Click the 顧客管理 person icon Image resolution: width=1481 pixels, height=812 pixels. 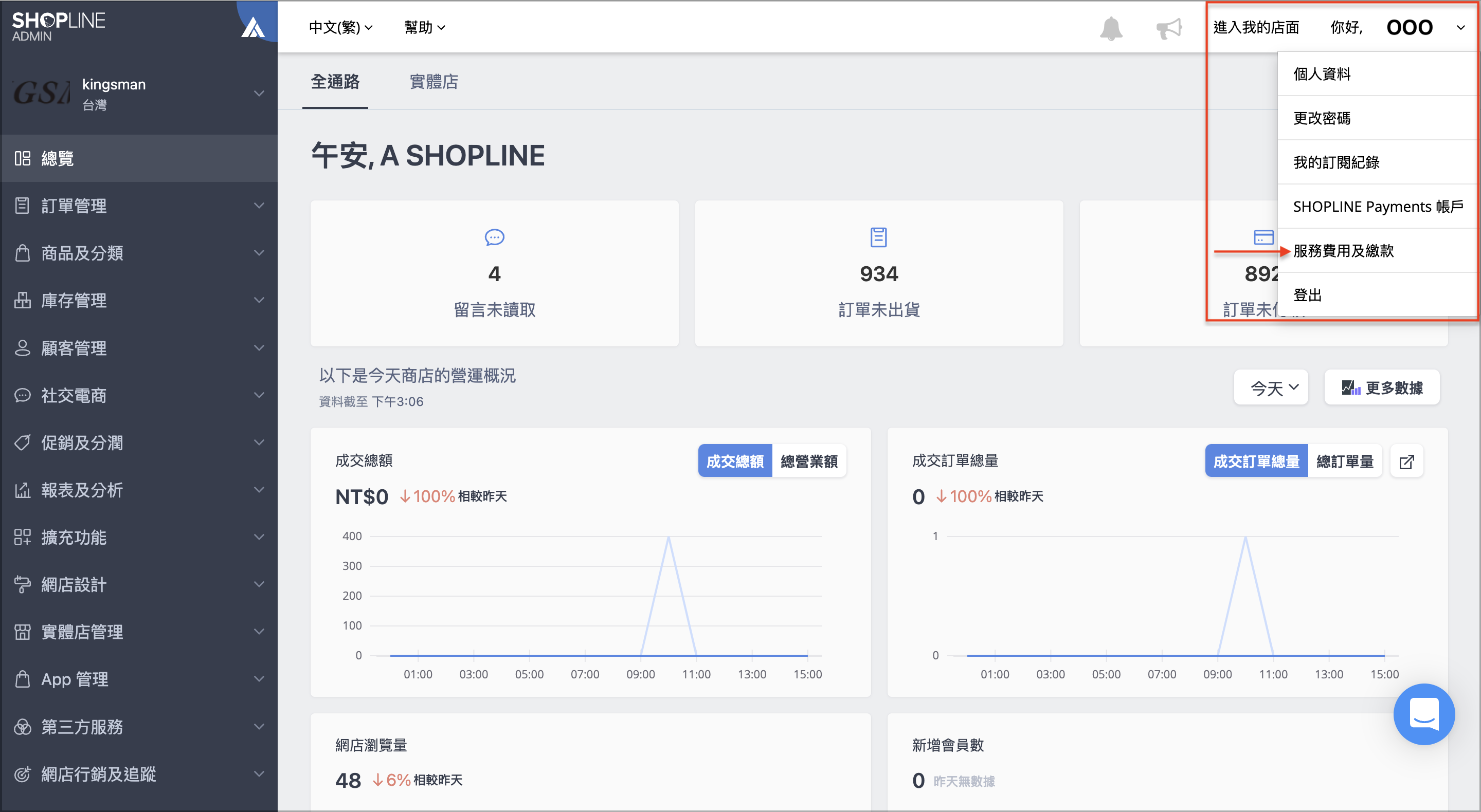point(23,348)
